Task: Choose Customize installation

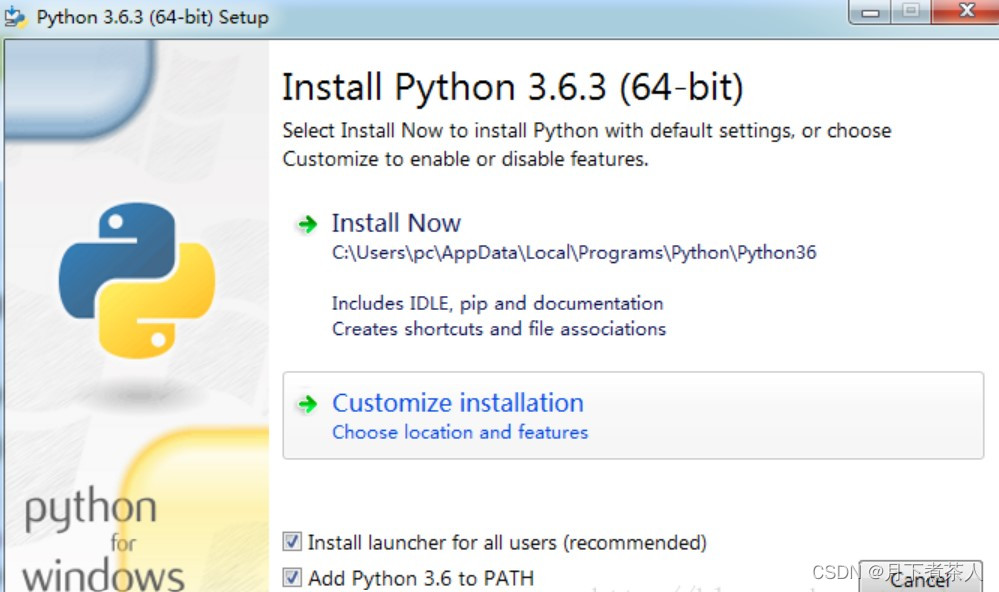Action: click(633, 415)
